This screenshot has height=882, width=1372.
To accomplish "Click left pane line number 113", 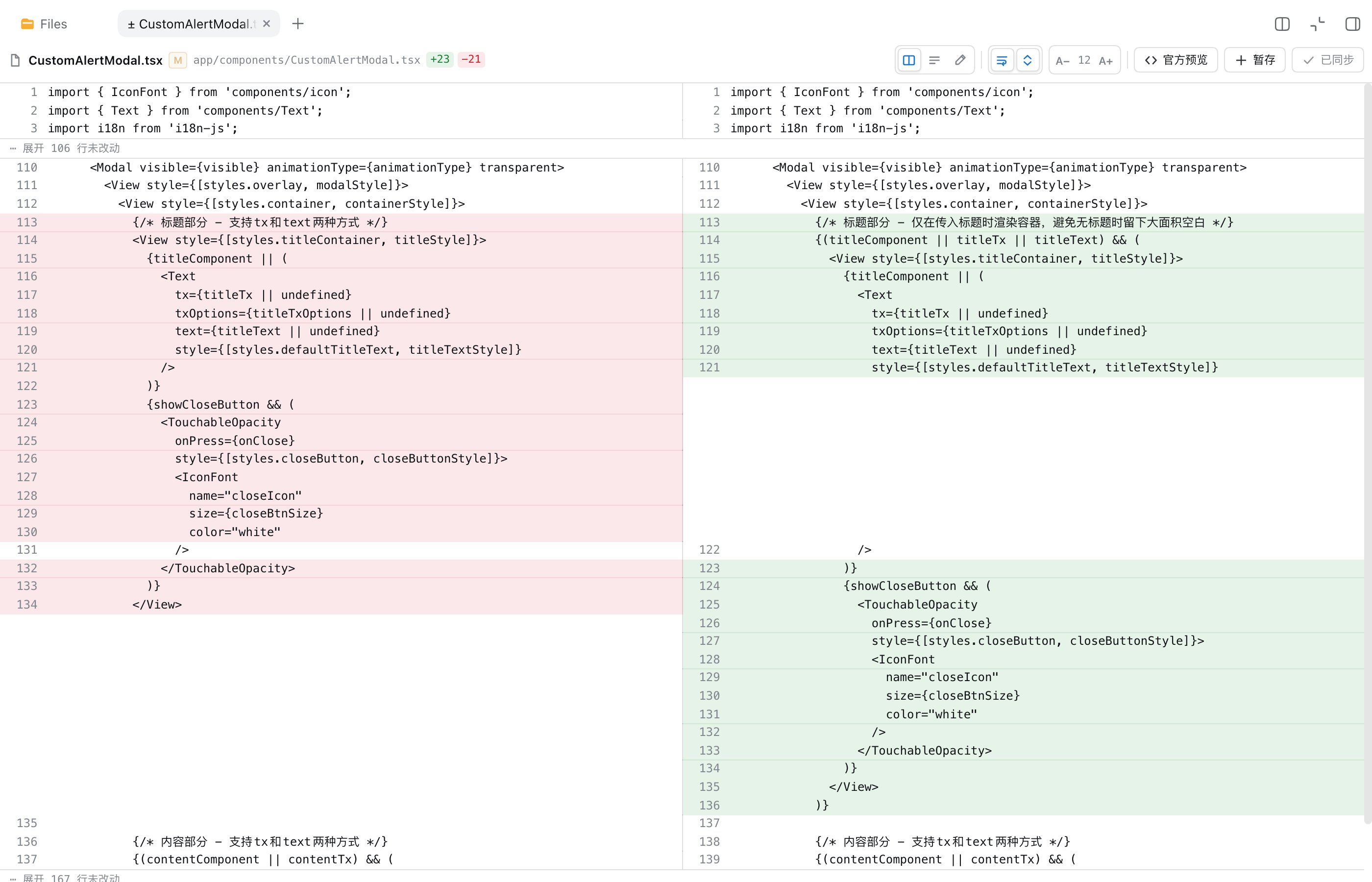I will click(x=27, y=222).
